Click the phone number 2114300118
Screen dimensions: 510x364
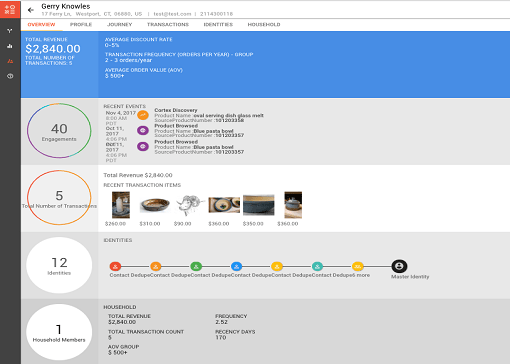tap(216, 14)
